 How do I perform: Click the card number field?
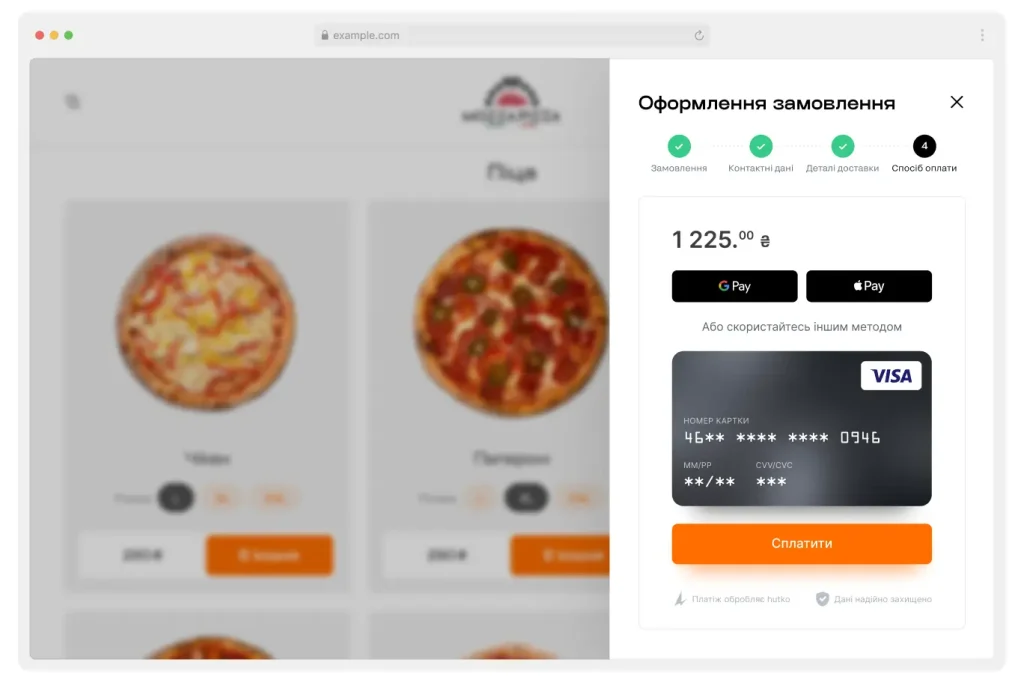(782, 437)
